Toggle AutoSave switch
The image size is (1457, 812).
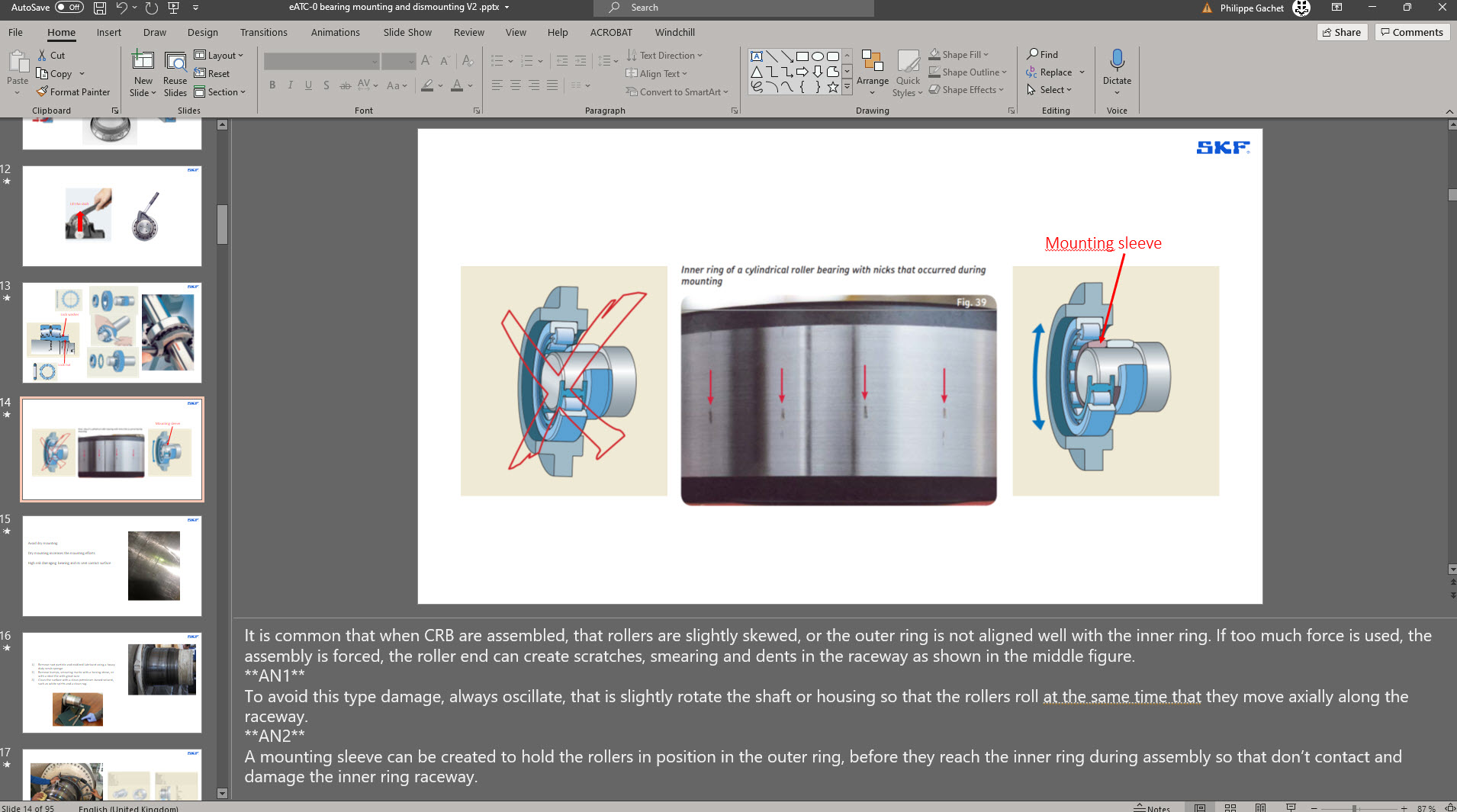(69, 8)
